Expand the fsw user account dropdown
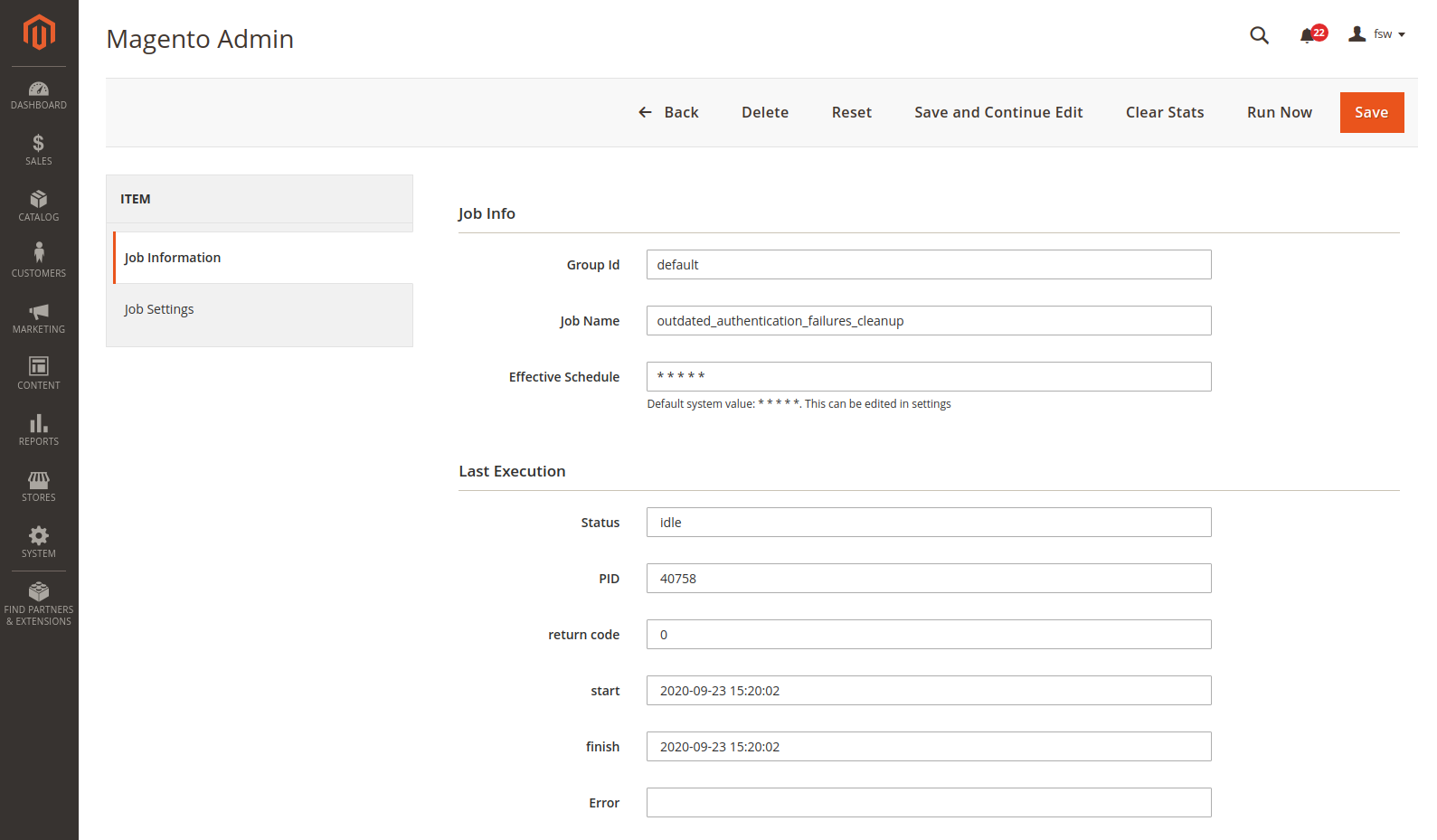Viewport: 1437px width, 840px height. pyautogui.click(x=1377, y=34)
